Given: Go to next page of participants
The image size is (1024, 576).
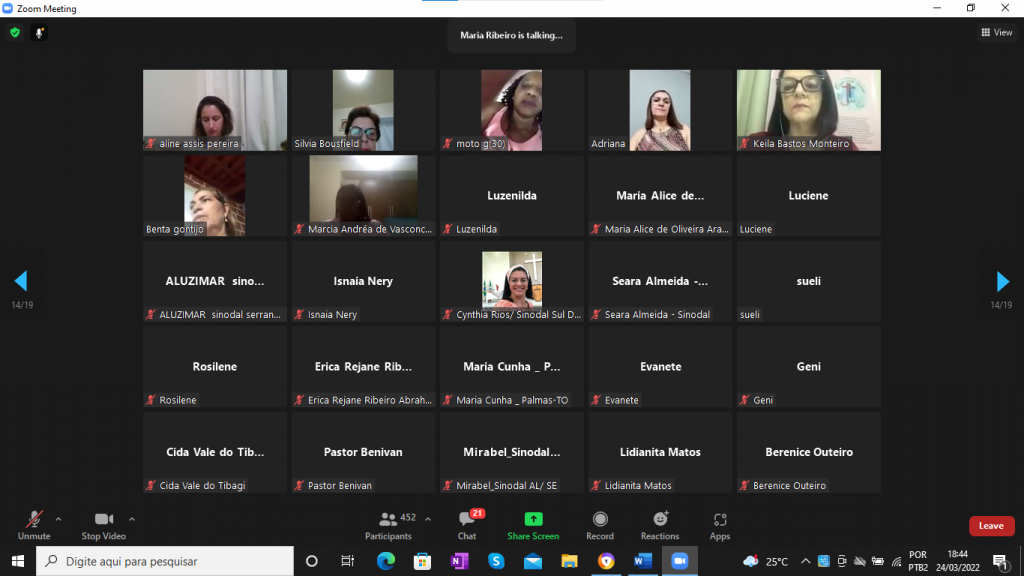Looking at the screenshot, I should [x=1002, y=281].
